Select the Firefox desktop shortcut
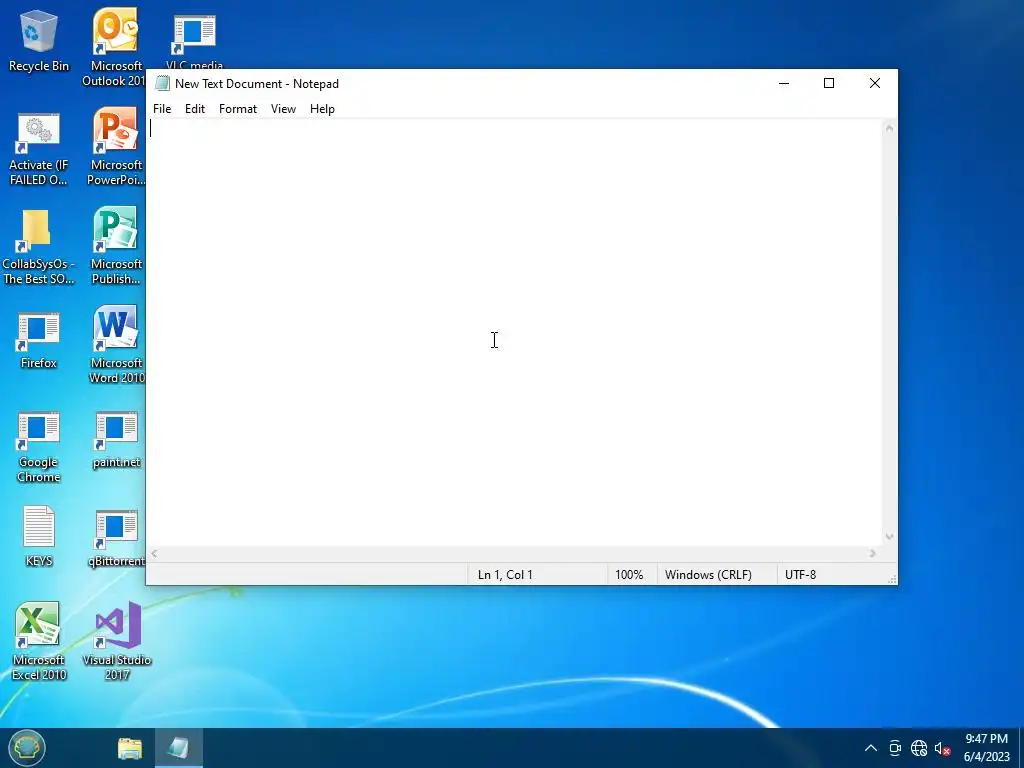The width and height of the screenshot is (1024, 768). (x=38, y=340)
